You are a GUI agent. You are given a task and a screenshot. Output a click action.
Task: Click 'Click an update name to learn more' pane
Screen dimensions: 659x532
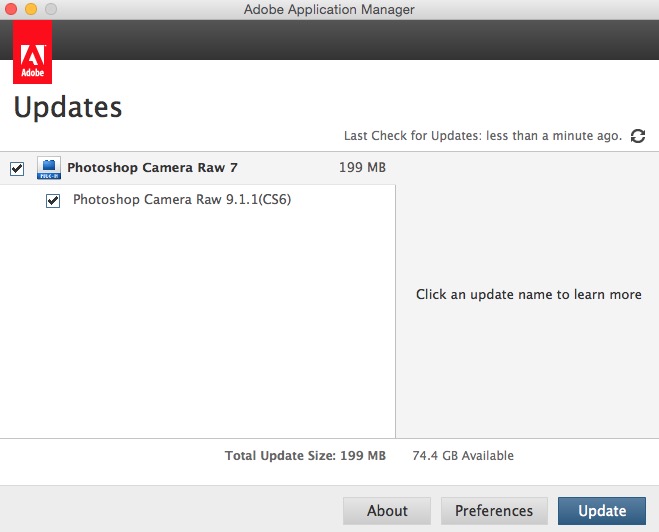point(528,294)
